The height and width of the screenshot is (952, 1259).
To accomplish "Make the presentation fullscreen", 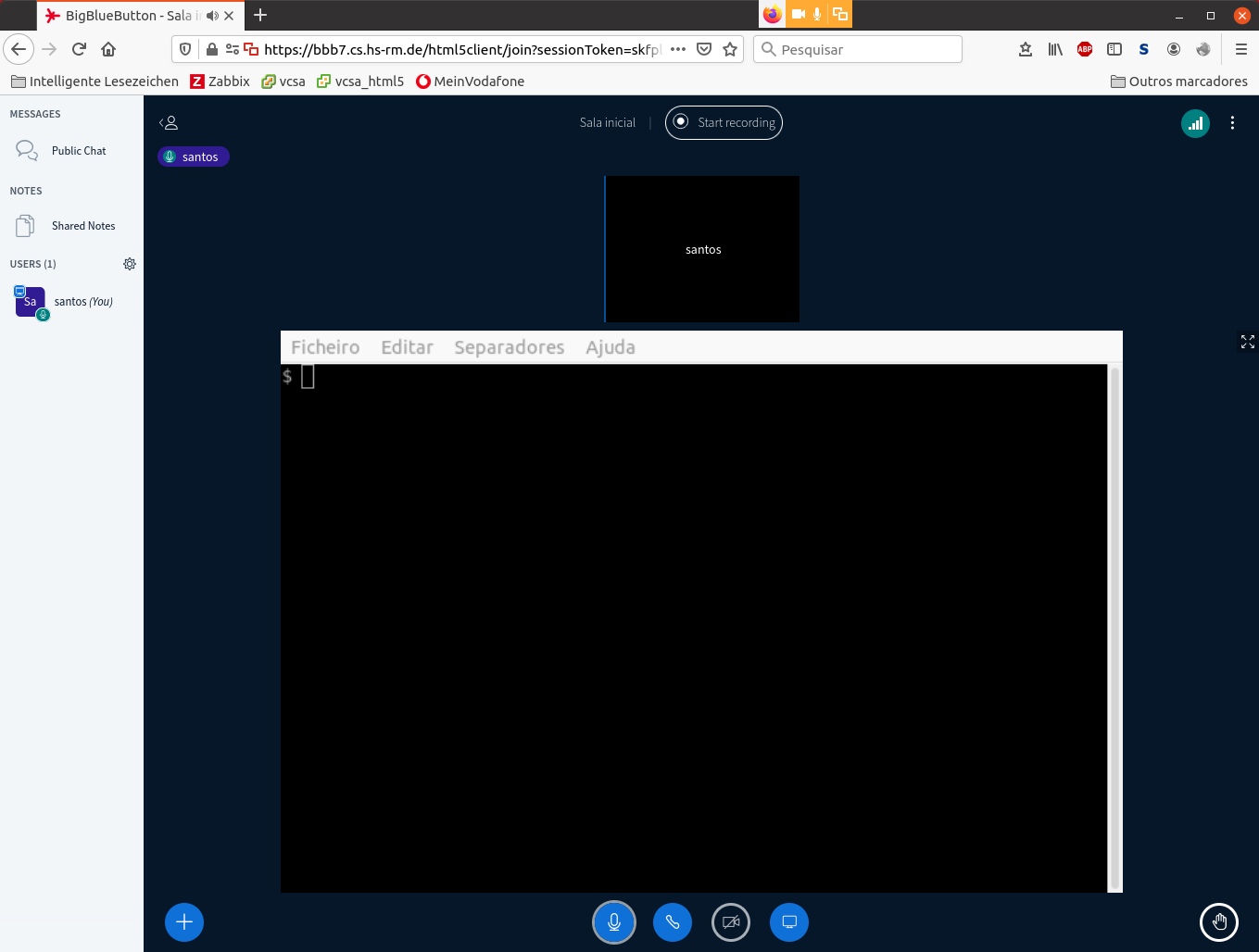I will (x=1247, y=342).
